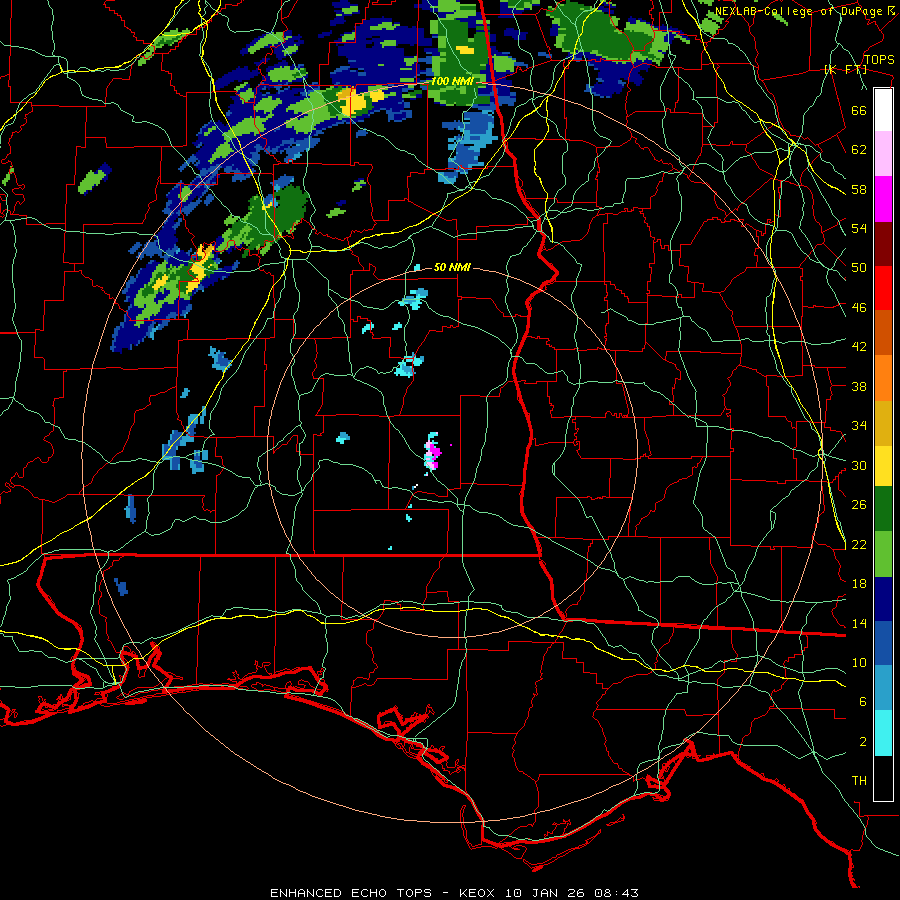Click the legend value "30"
This screenshot has width=900, height=900.
[x=859, y=465]
